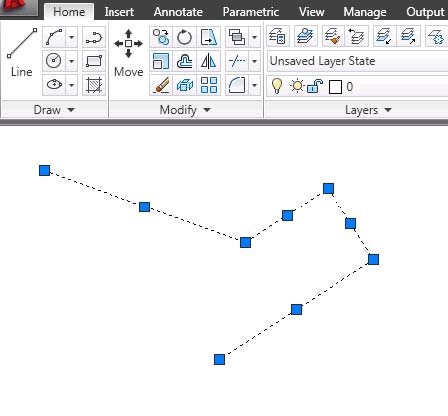Viewport: 448px width, 416px height.
Task: Select the Rotate tool
Action: point(185,37)
